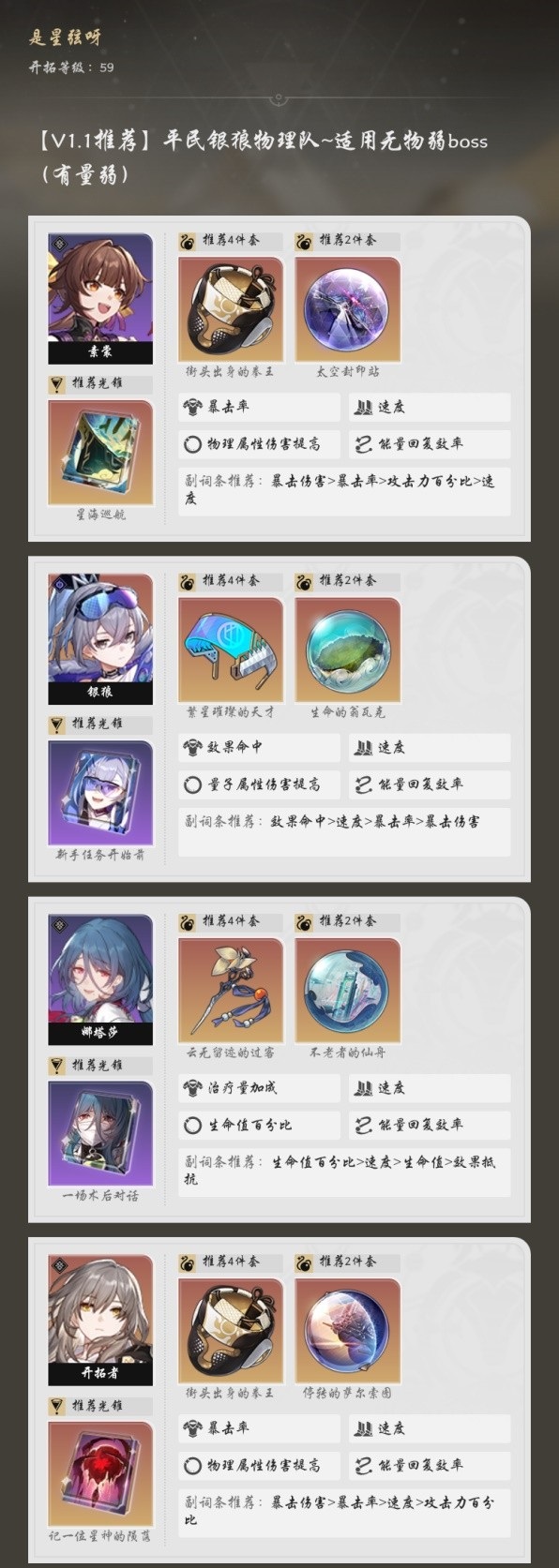Open the 记一位星神的陨落 light cone icon
559x1568 pixels.
[100, 1474]
